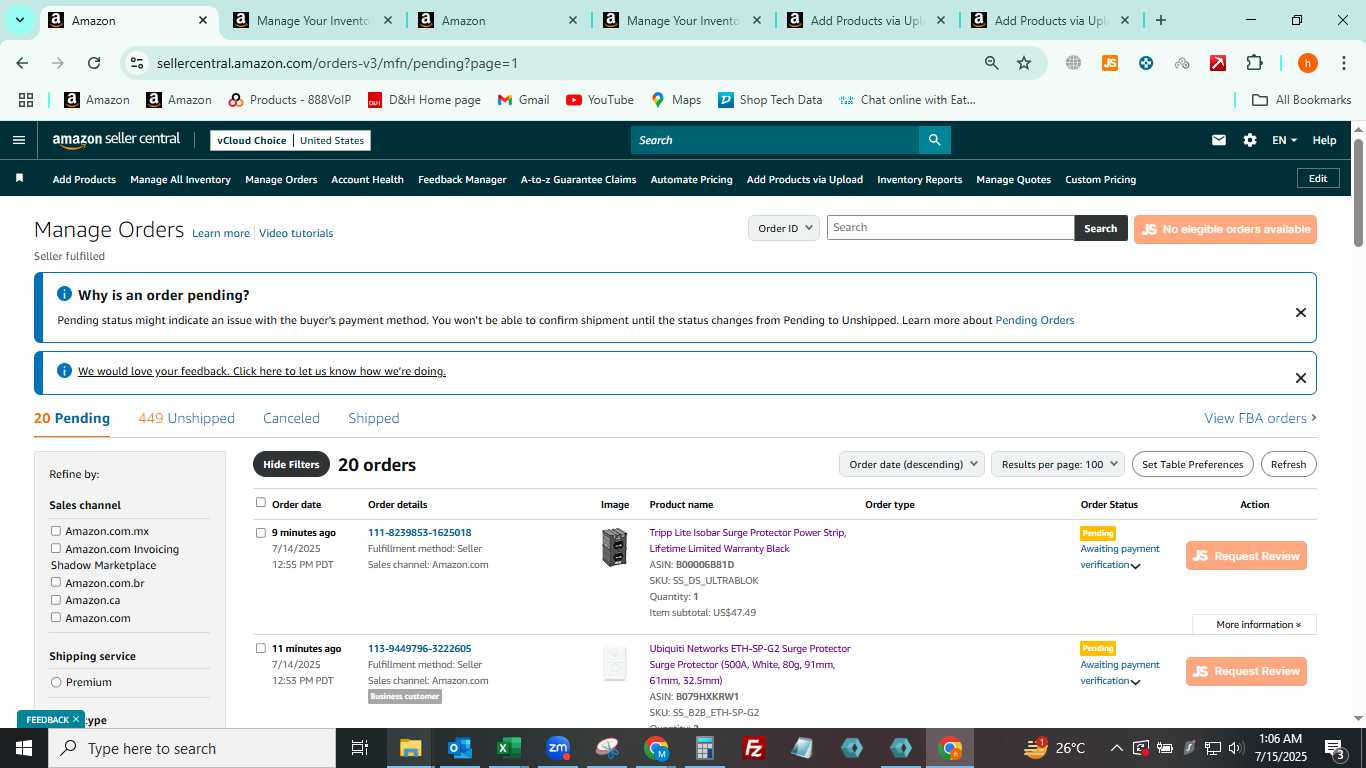1366x768 pixels.
Task: Open Chrome extensions puzzle icon
Action: (1254, 63)
